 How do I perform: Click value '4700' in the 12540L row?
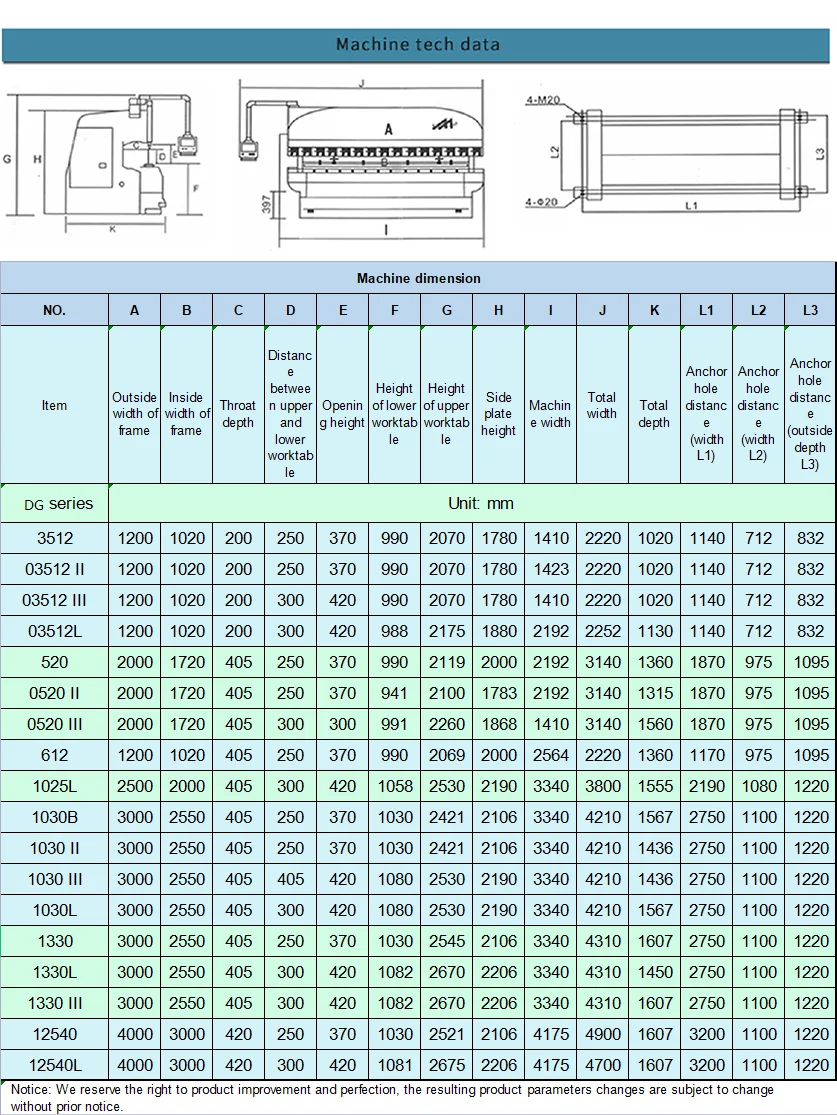point(603,1065)
